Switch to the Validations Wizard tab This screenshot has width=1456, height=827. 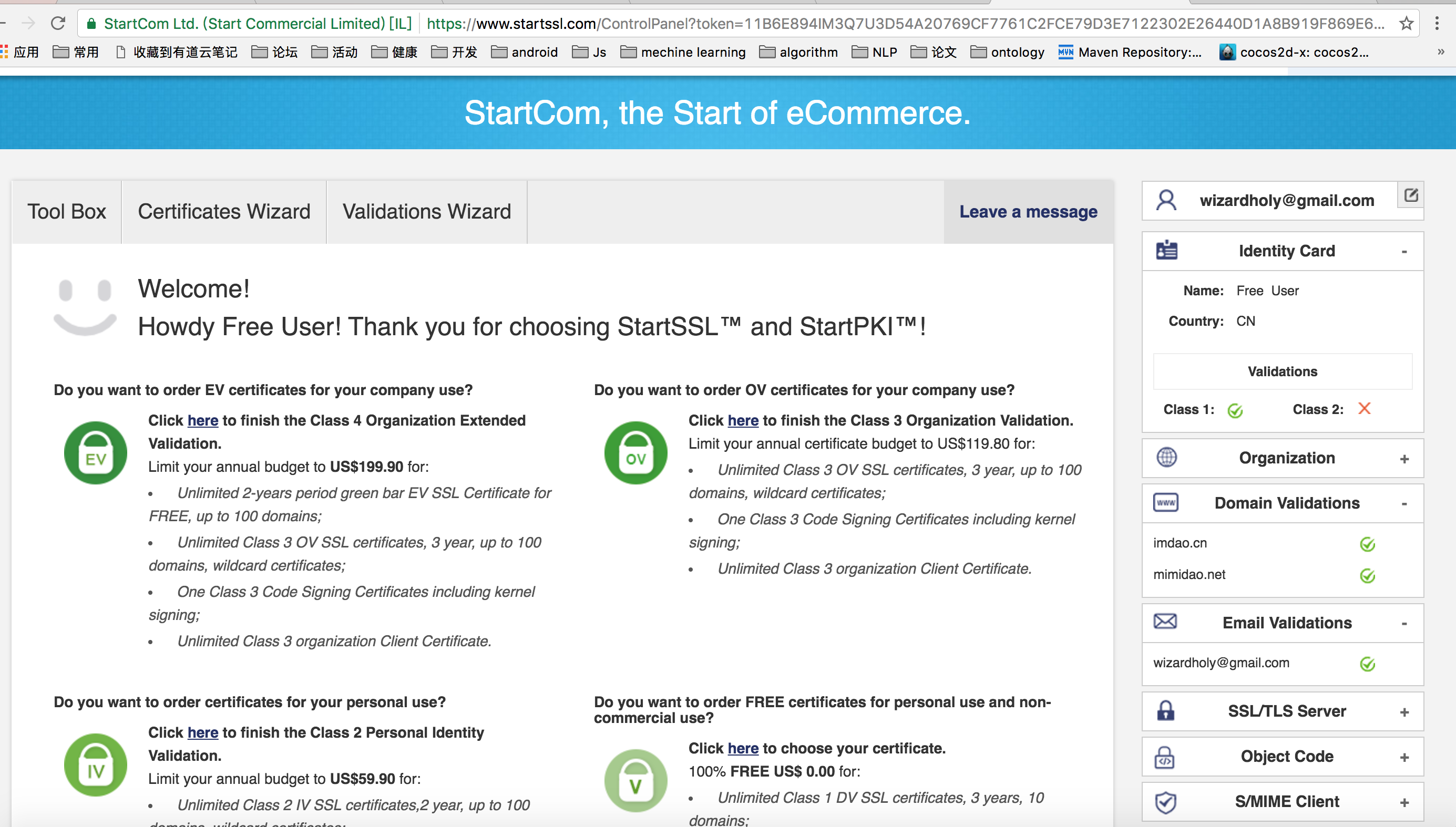tap(427, 211)
